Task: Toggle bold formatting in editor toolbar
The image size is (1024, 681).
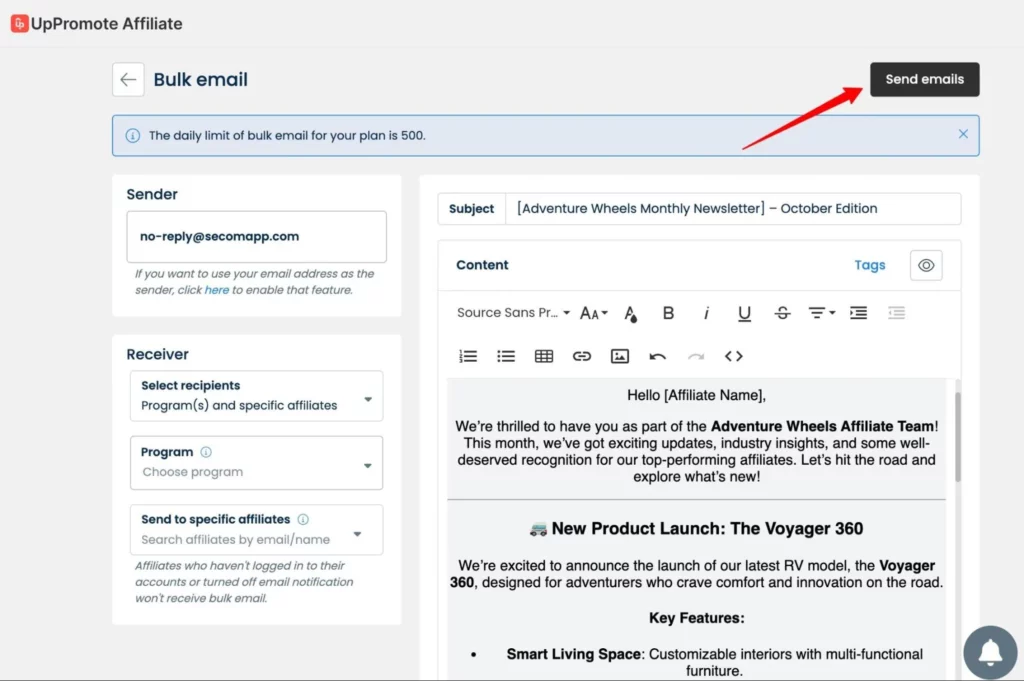Action: coord(668,313)
